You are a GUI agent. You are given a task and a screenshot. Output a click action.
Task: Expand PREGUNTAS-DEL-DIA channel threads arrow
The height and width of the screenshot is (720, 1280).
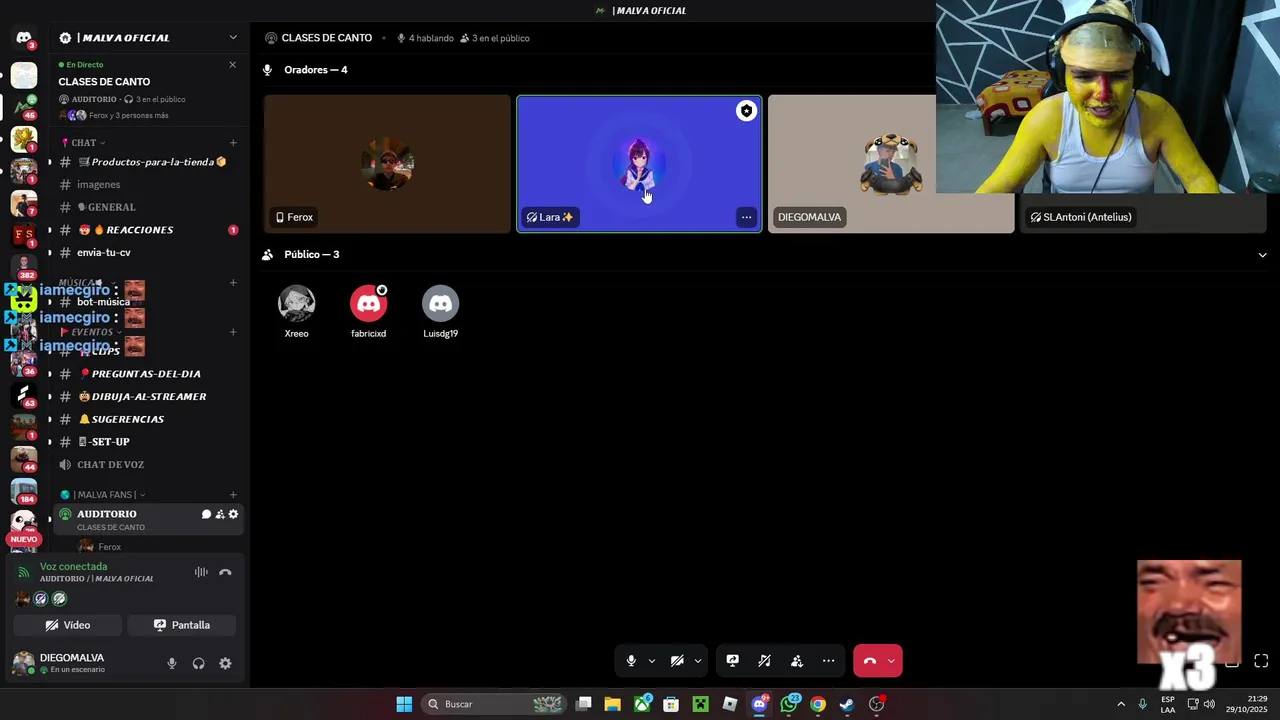pos(50,374)
